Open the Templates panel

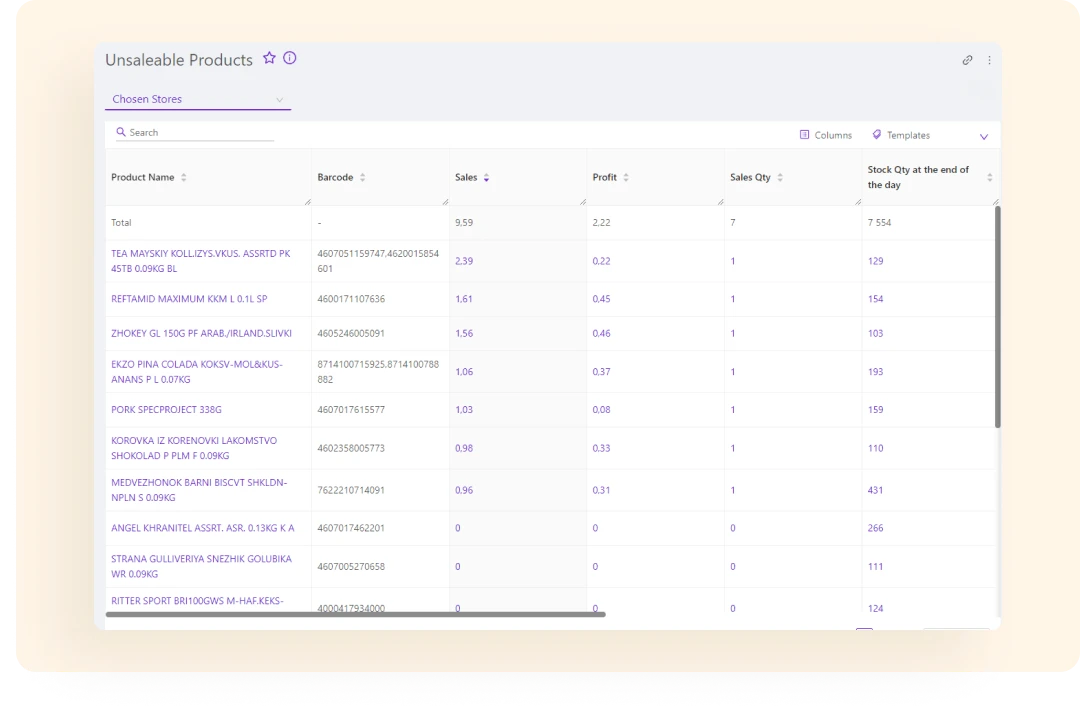(905, 134)
